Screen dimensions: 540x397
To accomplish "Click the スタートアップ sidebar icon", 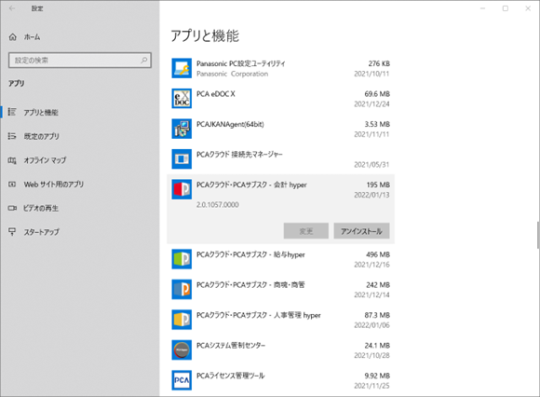I will [12, 232].
